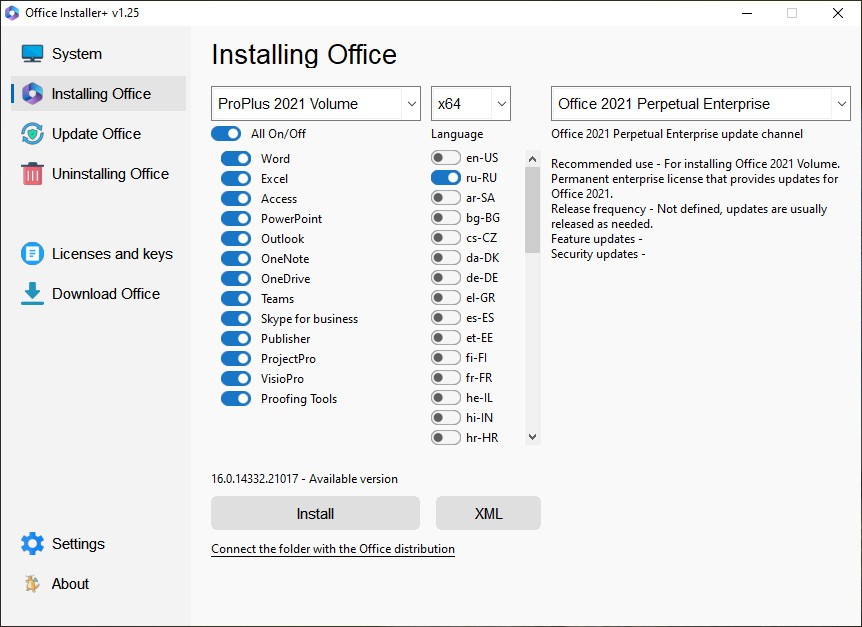Enable the he-IL language toggle
This screenshot has height=627, width=862.
[x=446, y=397]
